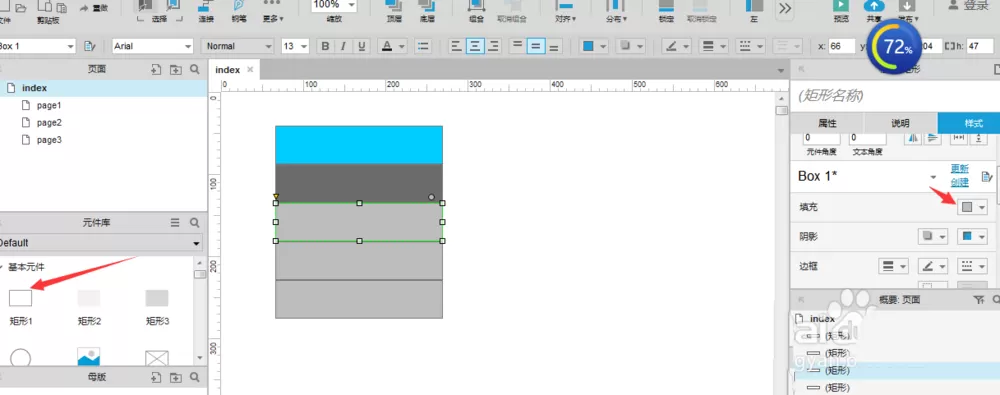
Task: Click the add folder icon in 页面 panel
Action: (175, 70)
